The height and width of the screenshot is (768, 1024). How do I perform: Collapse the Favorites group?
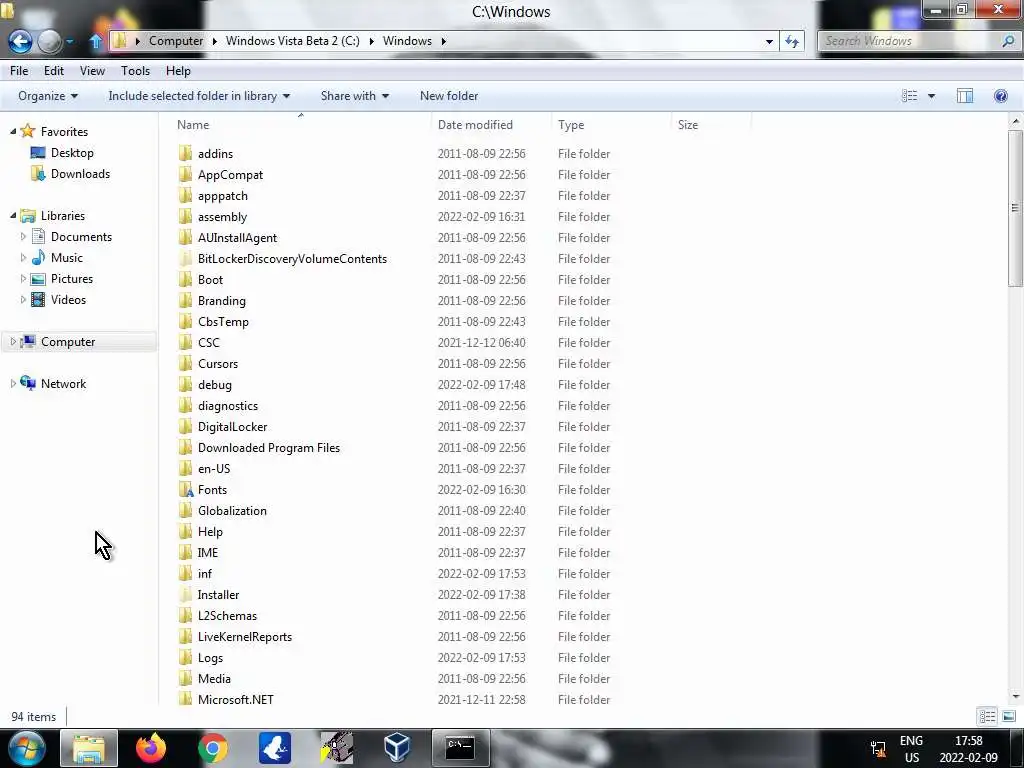[13, 131]
